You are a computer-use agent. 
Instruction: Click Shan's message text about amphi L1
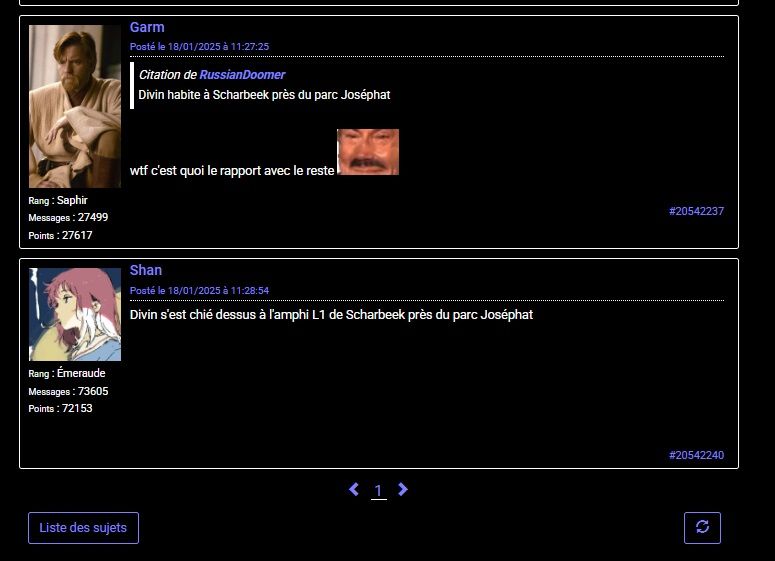(x=331, y=314)
